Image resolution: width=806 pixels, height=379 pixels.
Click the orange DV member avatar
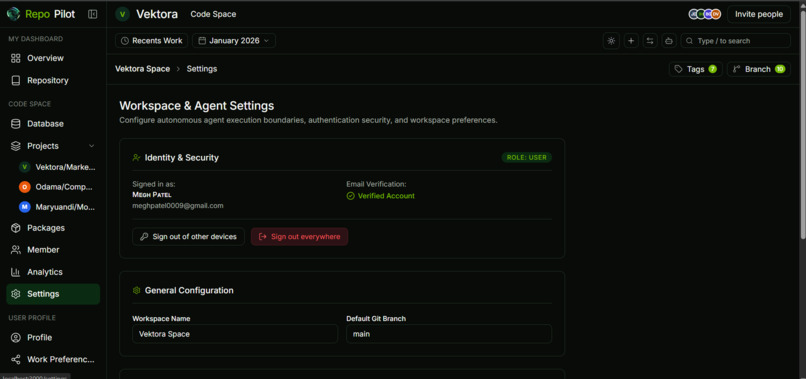point(716,14)
